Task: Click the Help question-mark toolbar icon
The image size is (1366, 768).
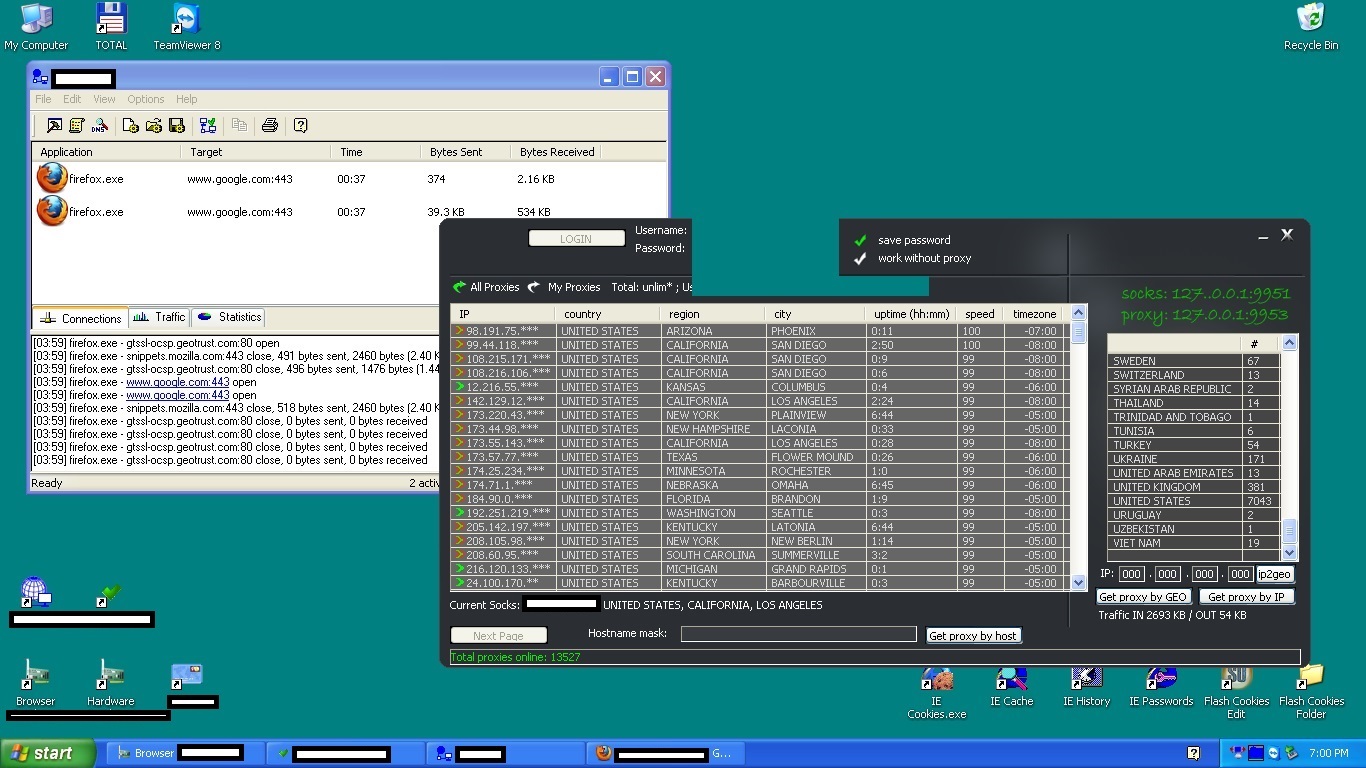Action: [x=300, y=125]
